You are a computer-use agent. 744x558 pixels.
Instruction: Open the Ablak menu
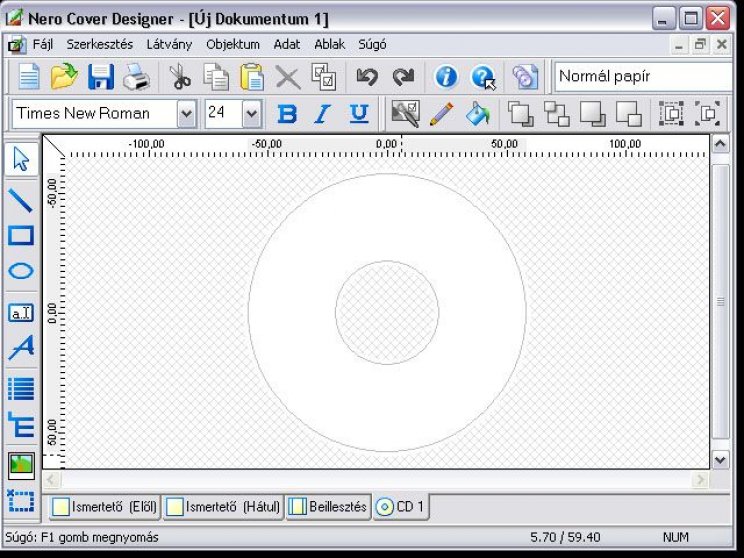pos(330,45)
